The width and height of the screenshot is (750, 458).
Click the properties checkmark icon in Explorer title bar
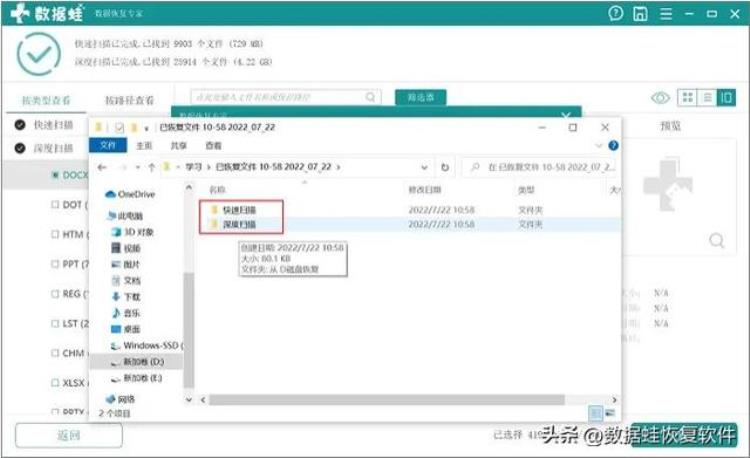pos(119,127)
